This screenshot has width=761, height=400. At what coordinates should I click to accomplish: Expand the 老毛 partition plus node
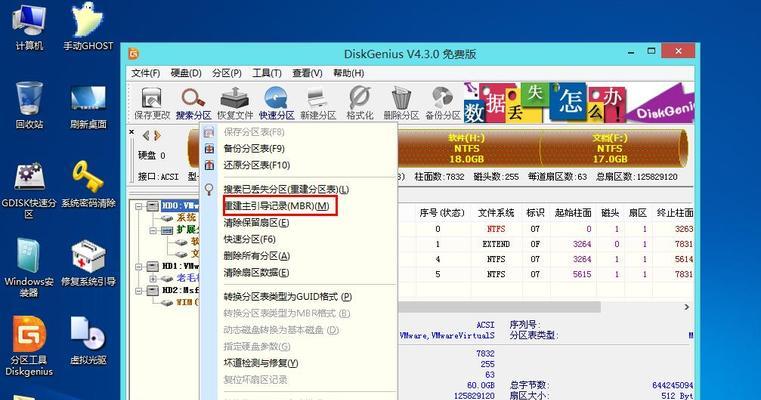(153, 278)
